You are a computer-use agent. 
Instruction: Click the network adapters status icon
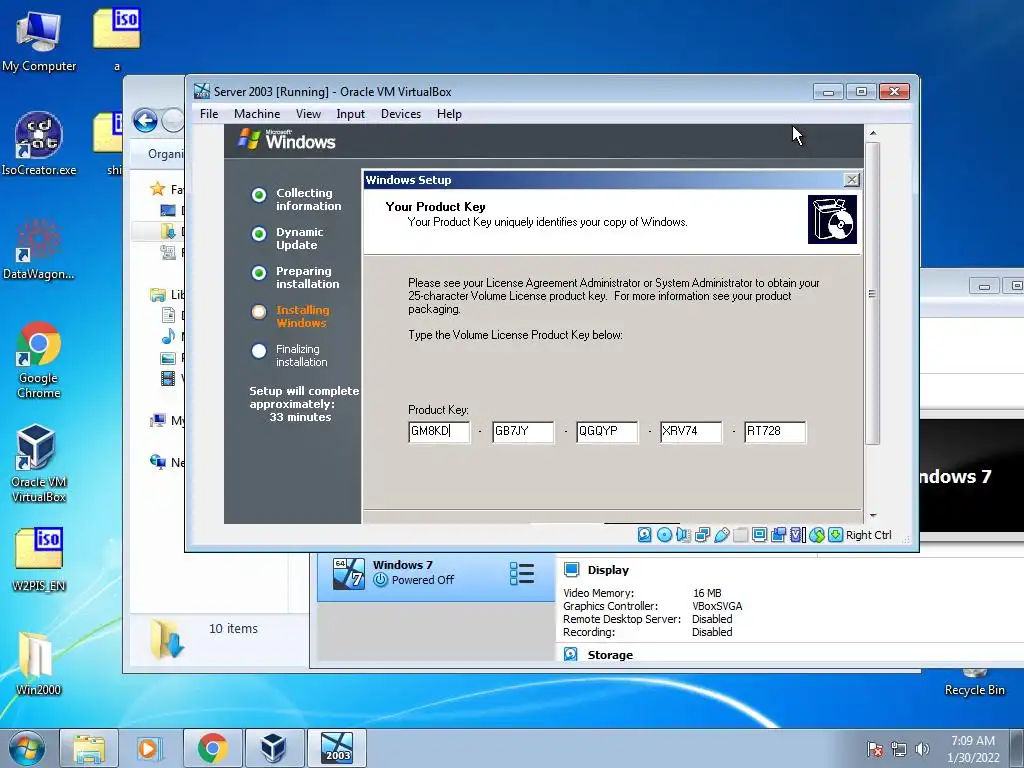coord(703,535)
